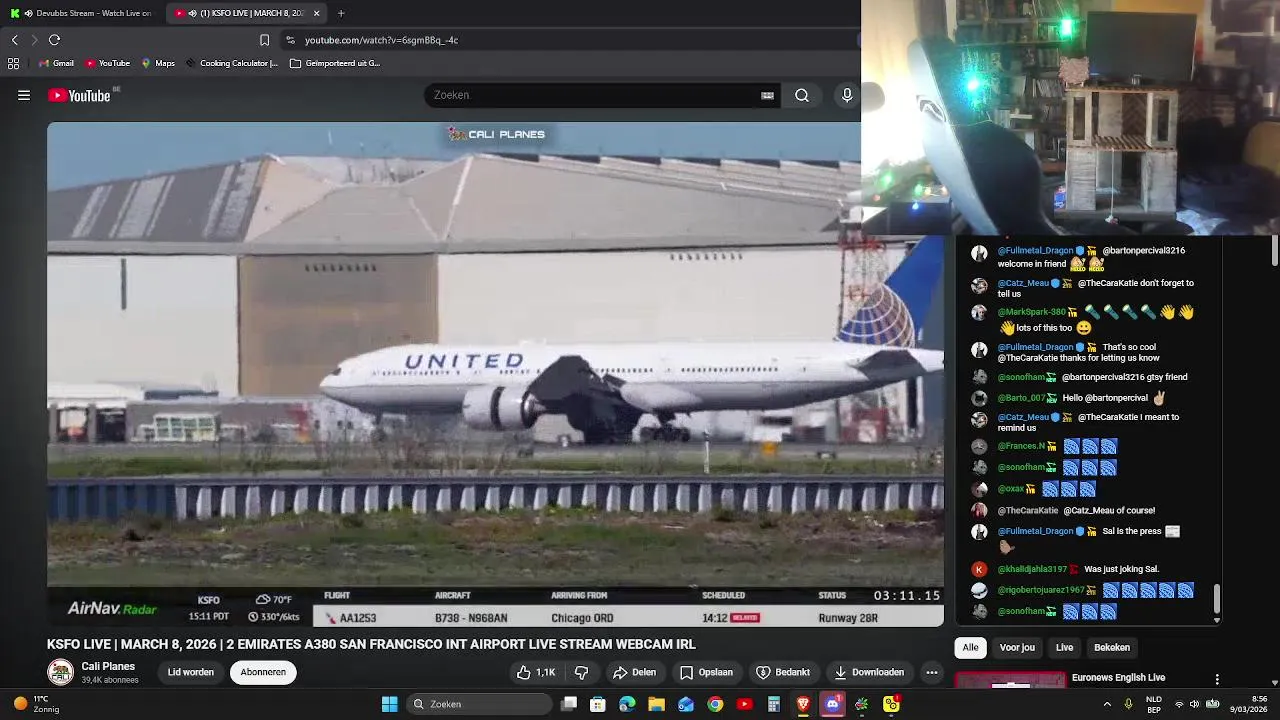Open the Outlook mail taskbar icon
This screenshot has height=720, width=1280.
686,704
